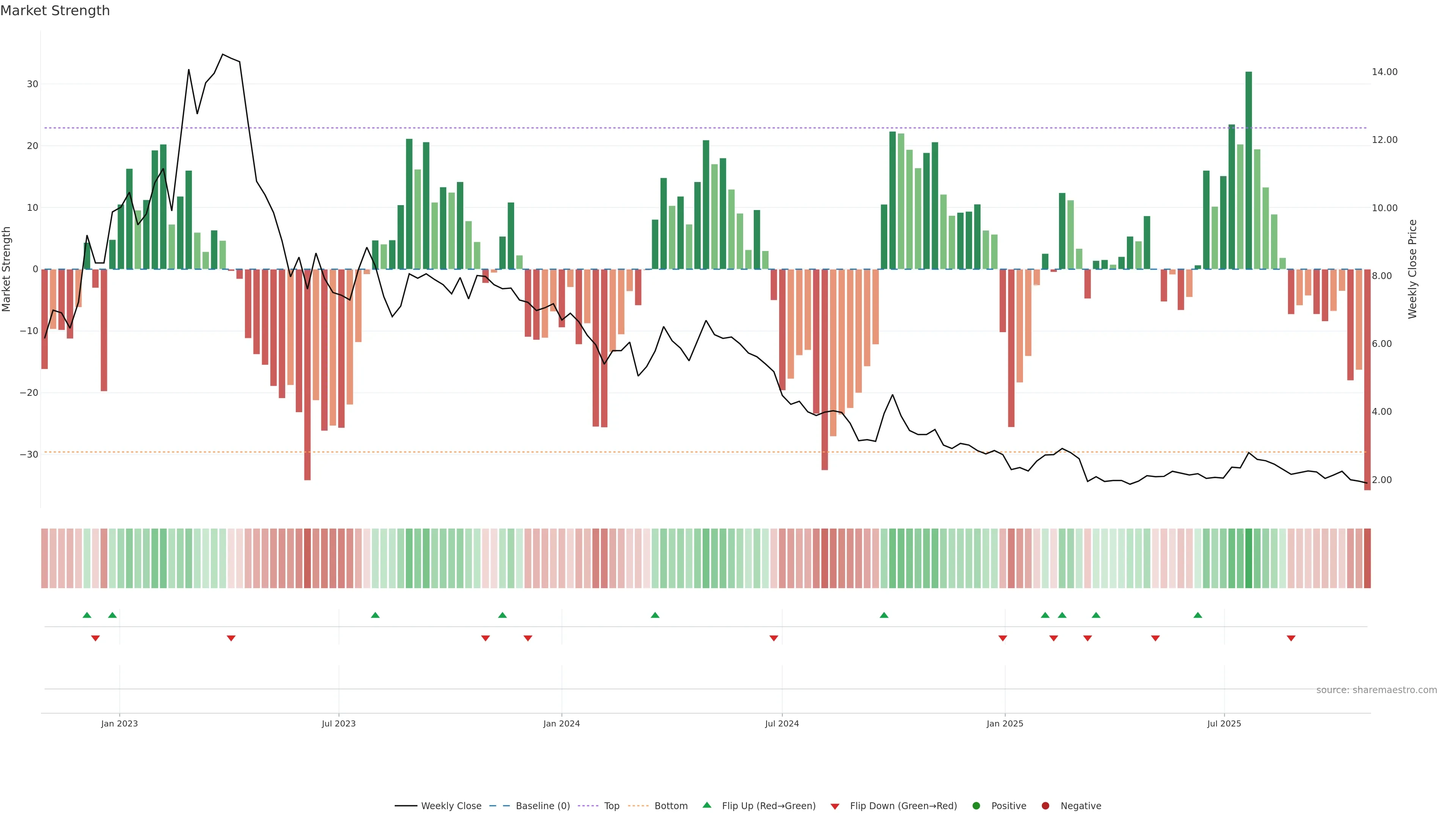Click the Market Strength chart title
The width and height of the screenshot is (1456, 819).
pyautogui.click(x=55, y=11)
